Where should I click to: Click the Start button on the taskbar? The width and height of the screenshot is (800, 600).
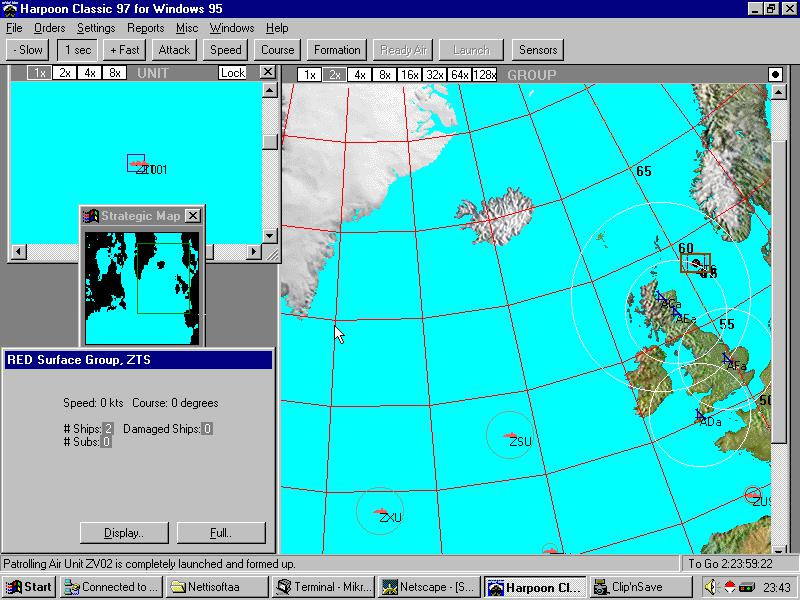point(29,587)
